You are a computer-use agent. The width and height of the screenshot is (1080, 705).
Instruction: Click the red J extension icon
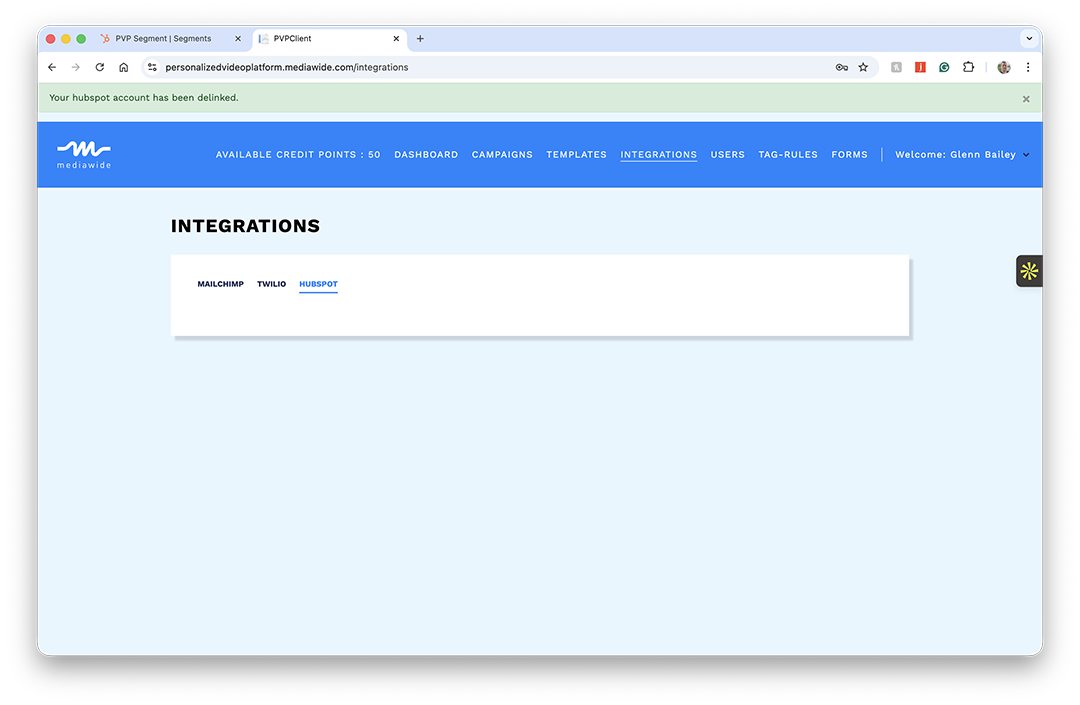coord(920,67)
